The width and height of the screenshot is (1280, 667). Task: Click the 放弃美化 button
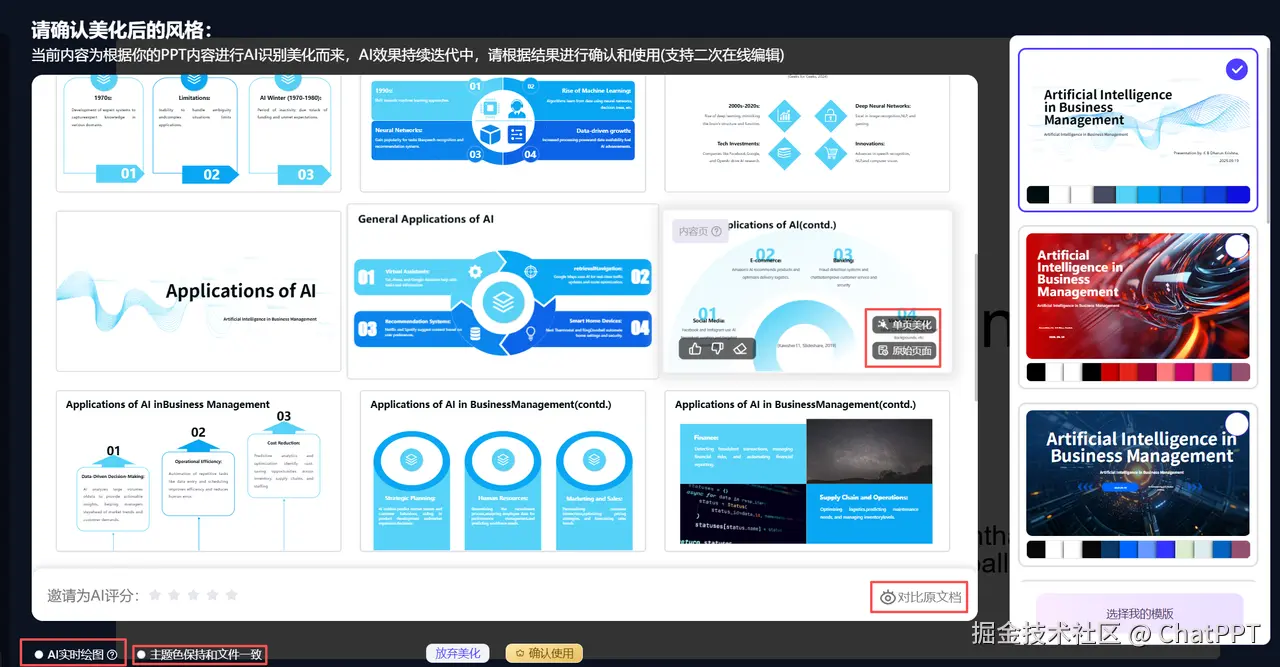[x=458, y=652]
